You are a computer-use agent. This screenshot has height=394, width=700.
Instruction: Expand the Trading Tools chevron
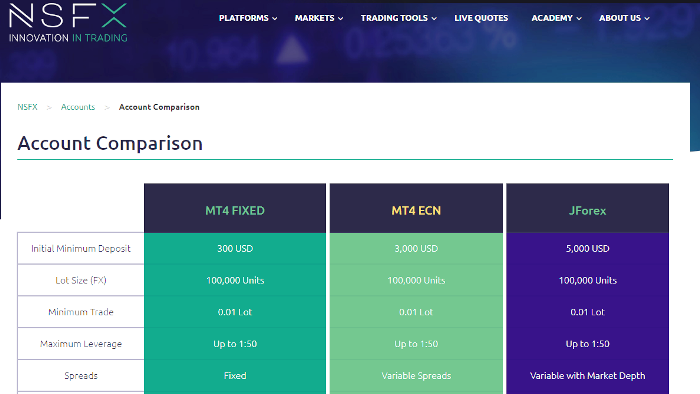pyautogui.click(x=434, y=19)
